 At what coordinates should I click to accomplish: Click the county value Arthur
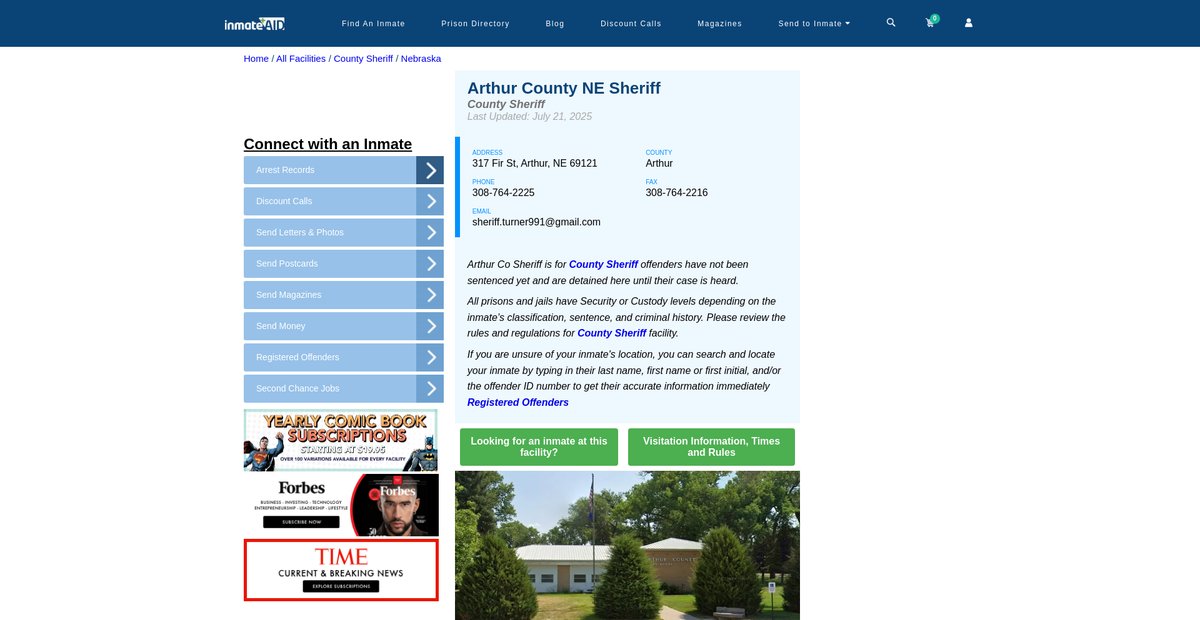(659, 163)
